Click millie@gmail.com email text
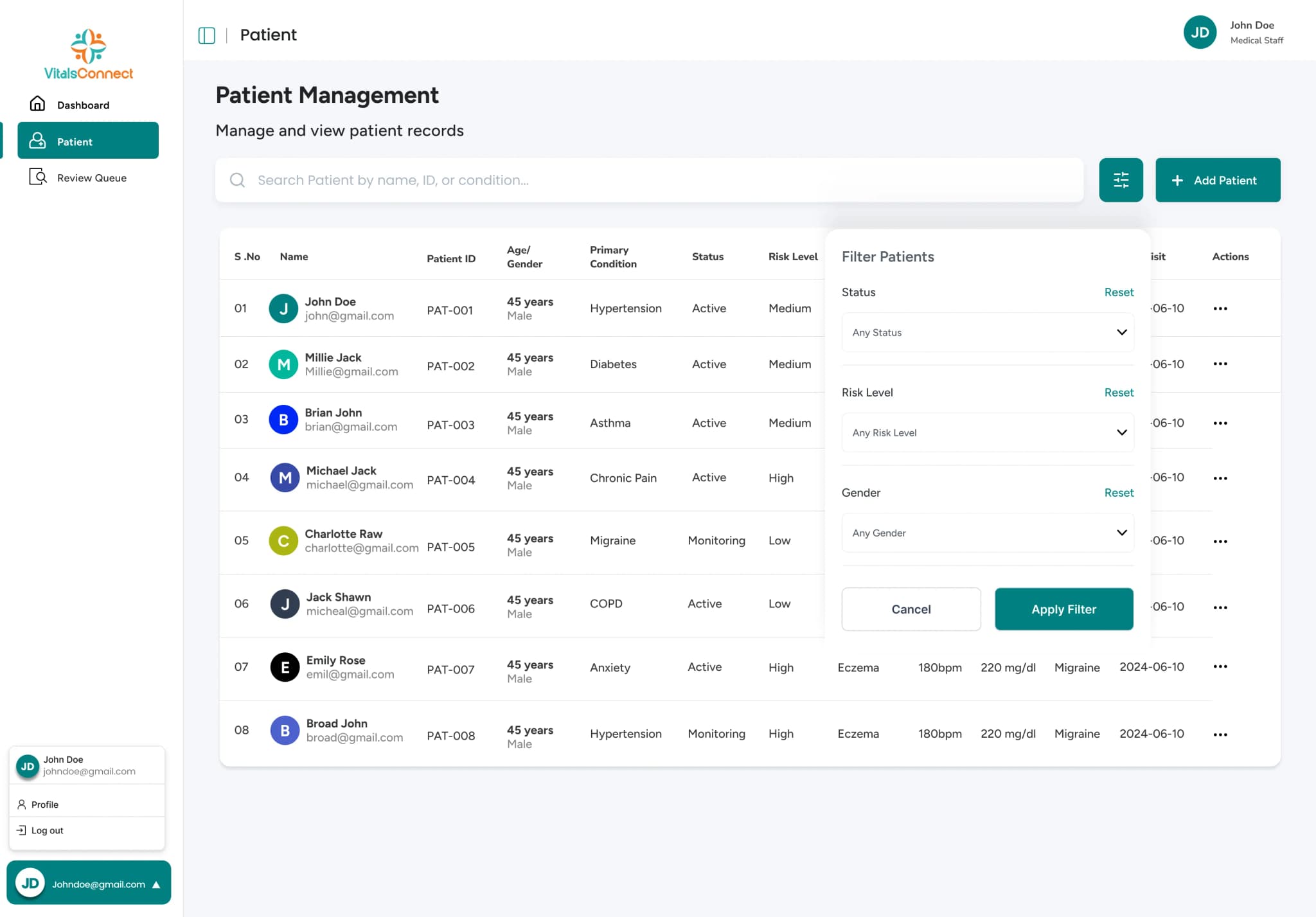The height and width of the screenshot is (917, 1316). click(x=351, y=371)
